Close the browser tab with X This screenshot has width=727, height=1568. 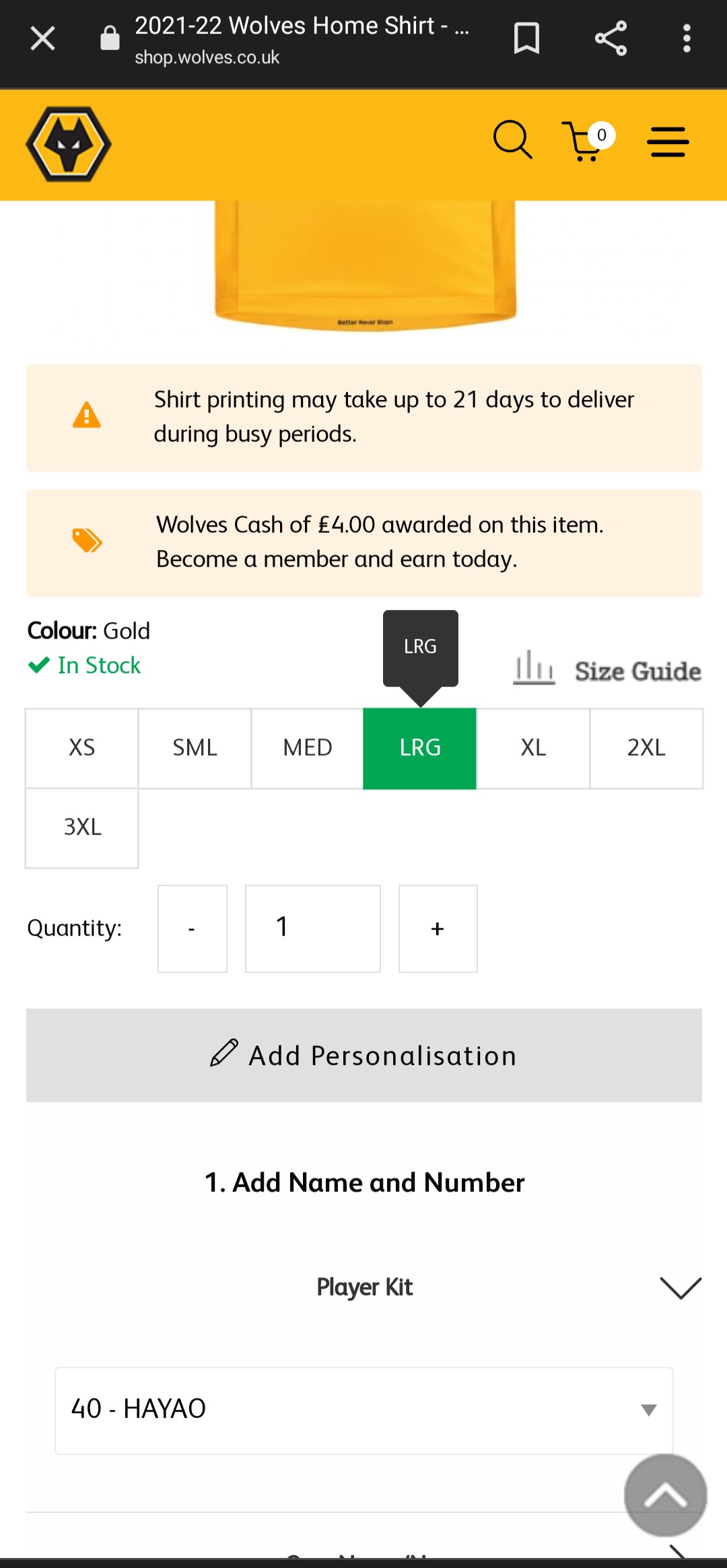click(x=42, y=38)
